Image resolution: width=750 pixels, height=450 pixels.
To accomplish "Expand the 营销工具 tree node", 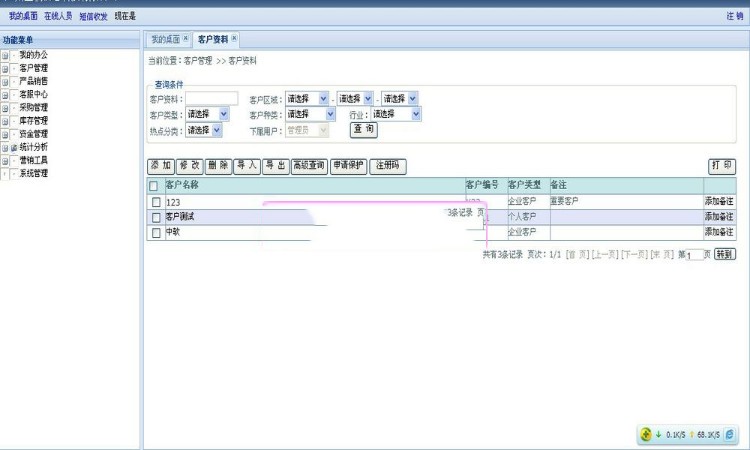I will tap(5, 161).
